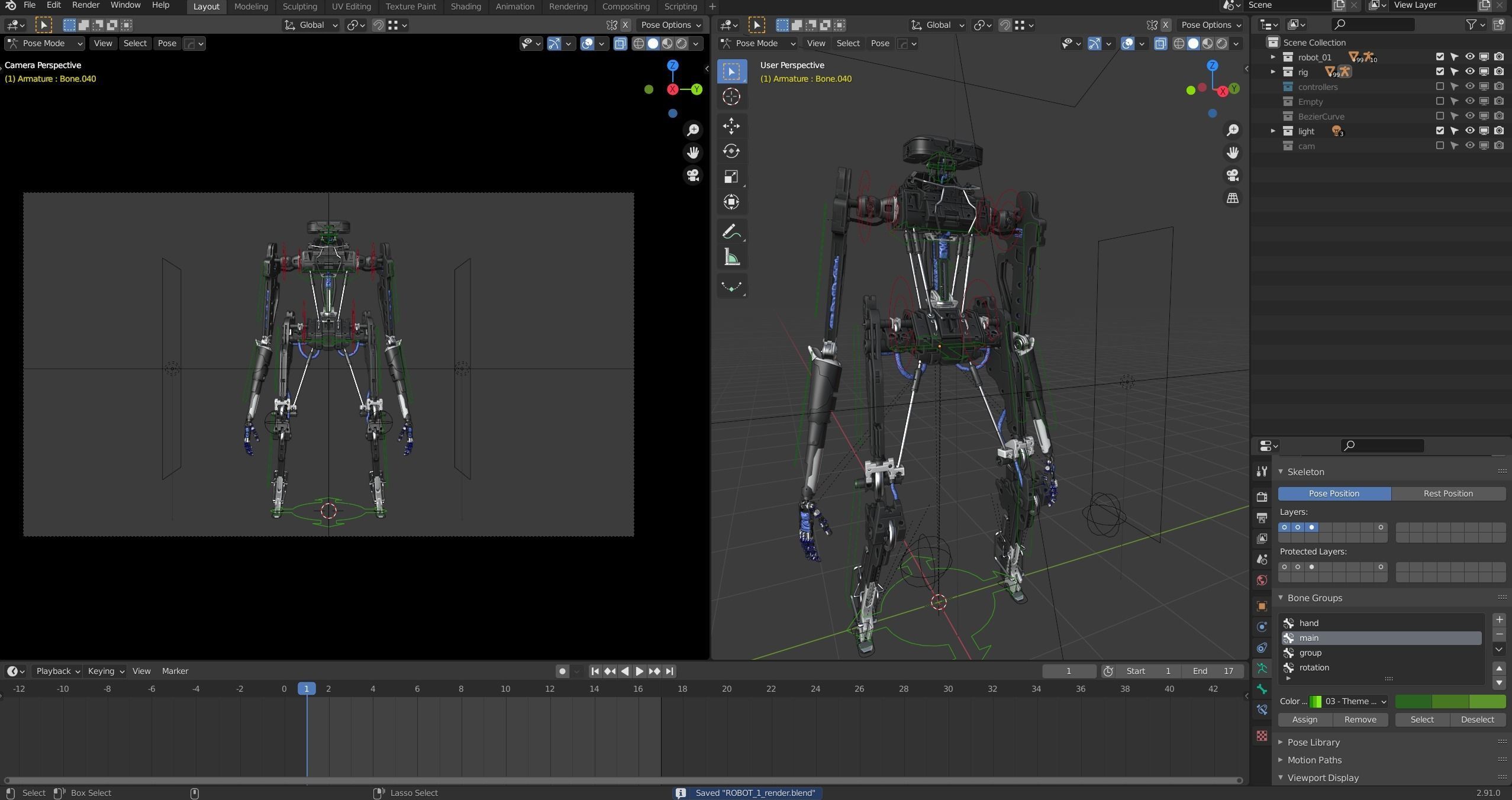This screenshot has height=800, width=1512.
Task: Switch to Shading workspace tab
Action: tap(466, 7)
